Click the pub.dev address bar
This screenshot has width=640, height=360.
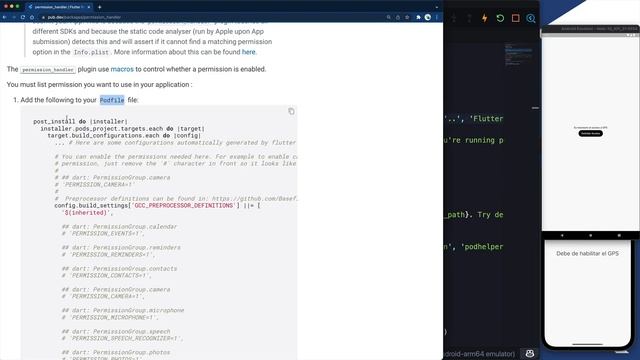coord(212,17)
